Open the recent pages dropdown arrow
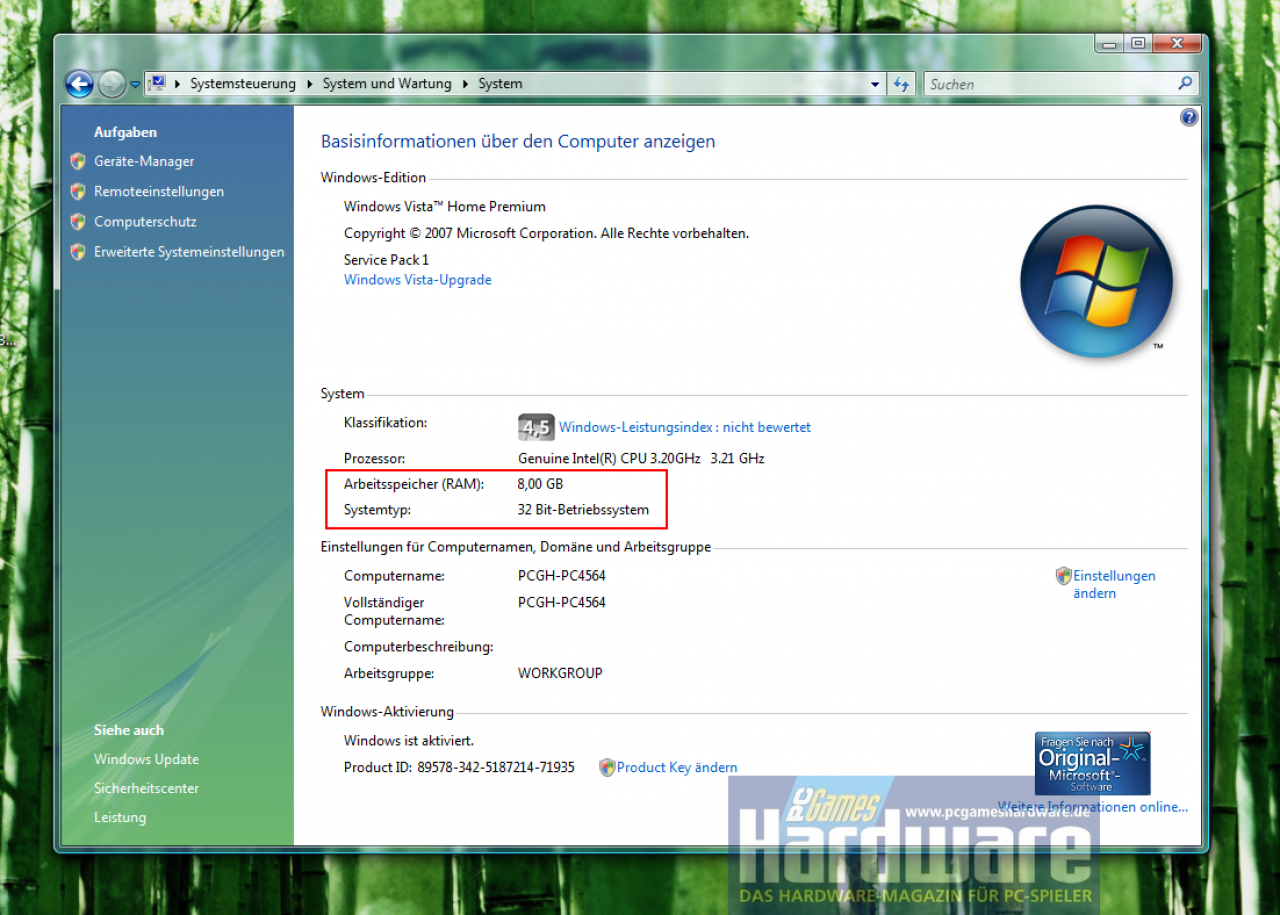1280x915 pixels. point(135,85)
